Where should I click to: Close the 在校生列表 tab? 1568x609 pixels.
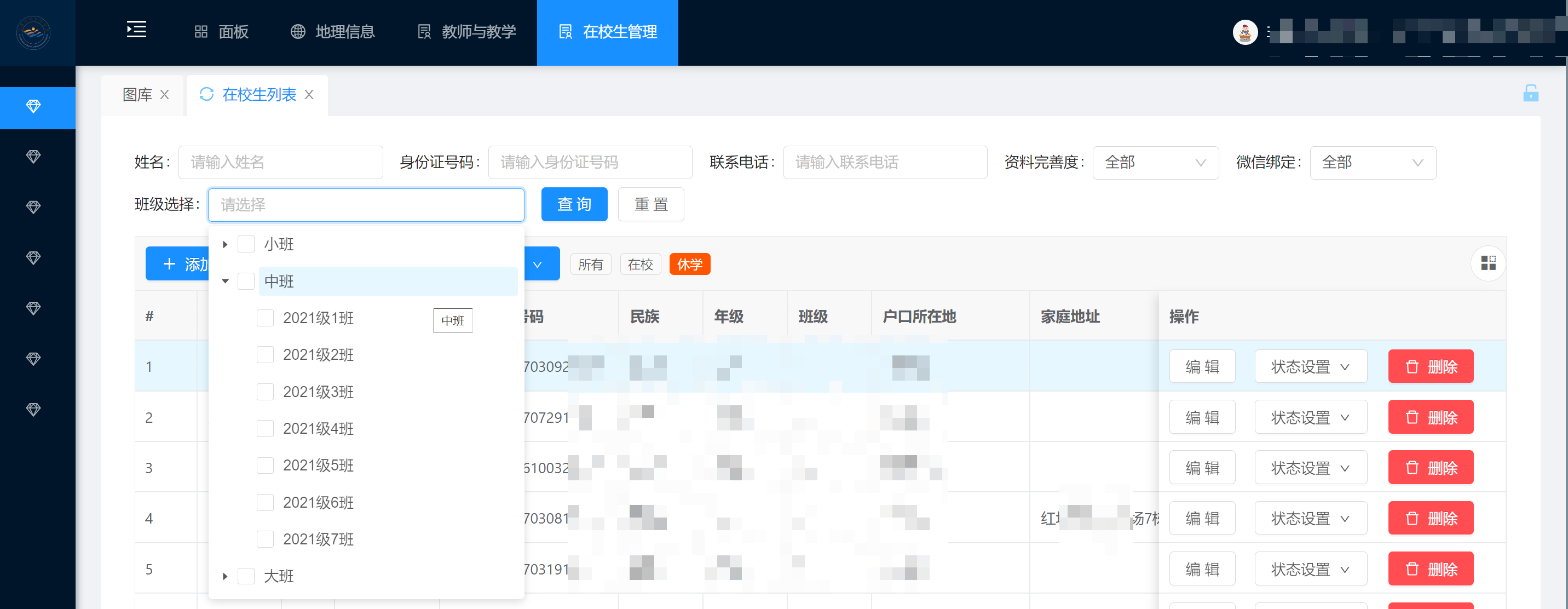click(x=309, y=95)
